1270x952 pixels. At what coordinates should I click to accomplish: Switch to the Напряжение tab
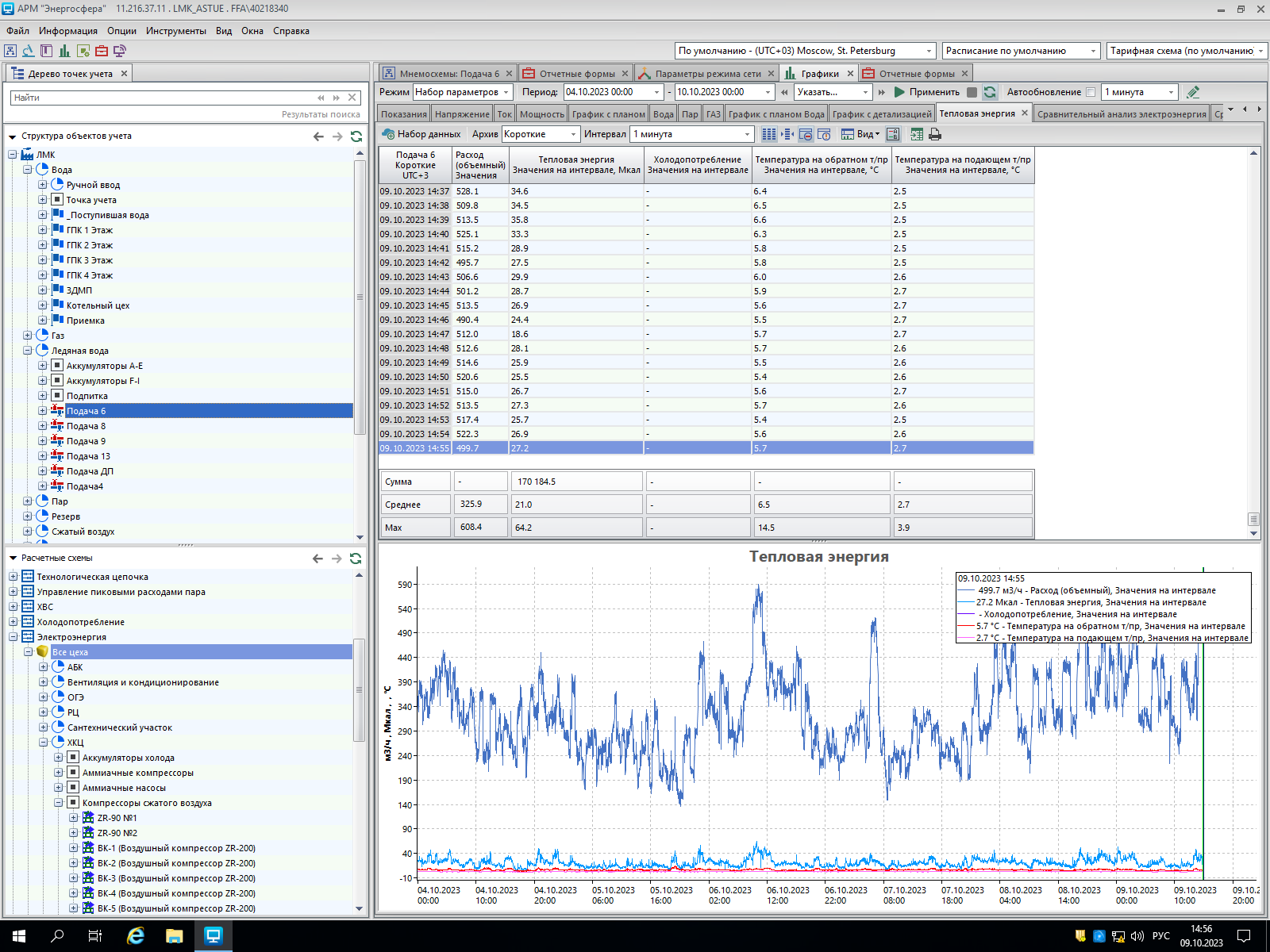pyautogui.click(x=462, y=114)
